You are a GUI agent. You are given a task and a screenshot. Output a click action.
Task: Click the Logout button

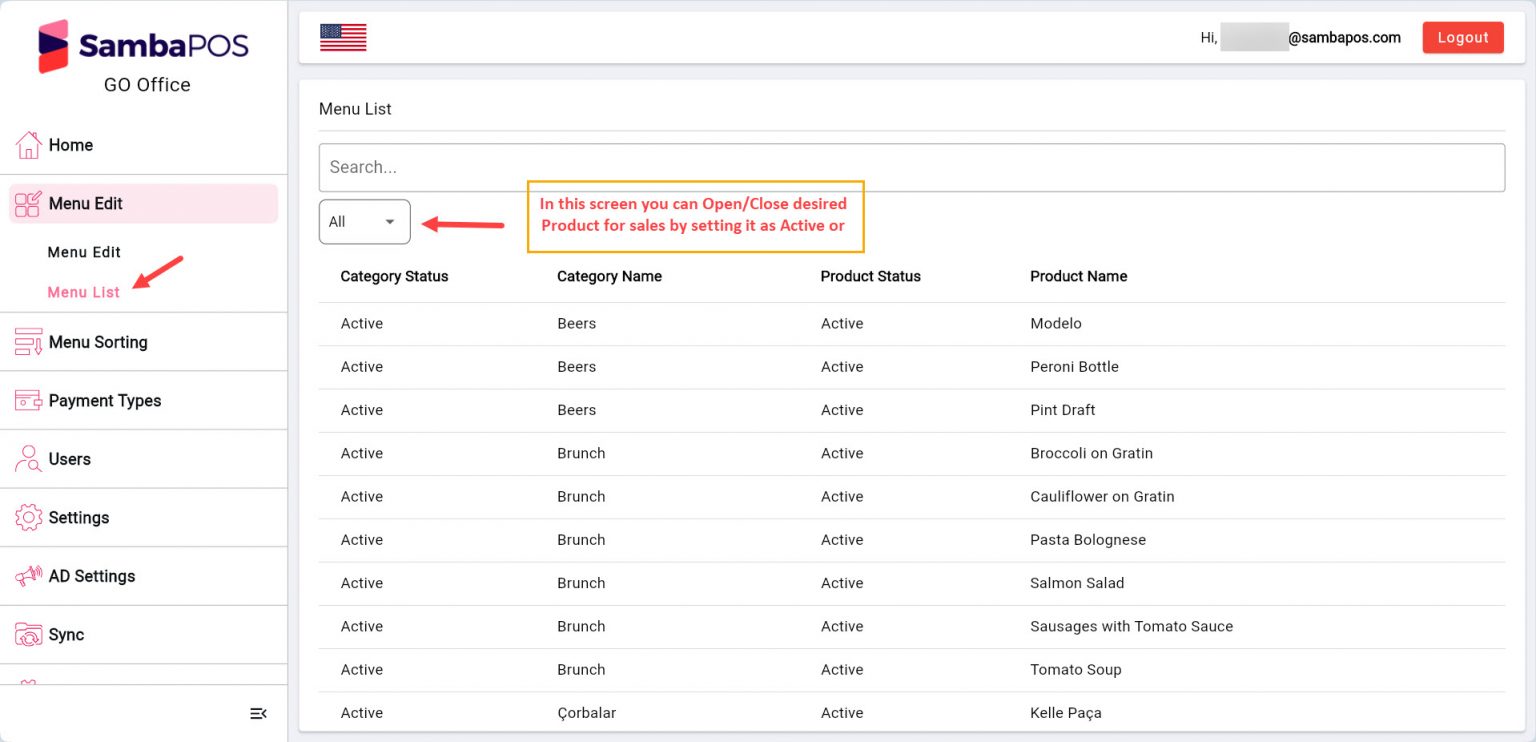(1462, 37)
